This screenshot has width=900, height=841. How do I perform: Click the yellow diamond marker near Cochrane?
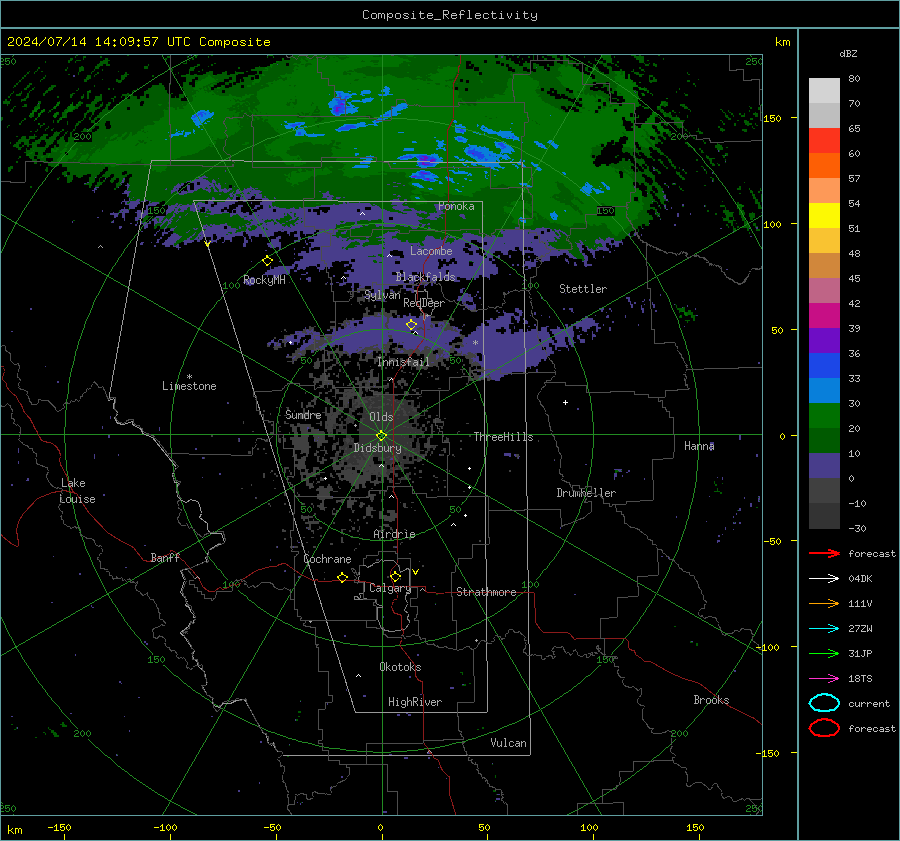pyautogui.click(x=342, y=577)
